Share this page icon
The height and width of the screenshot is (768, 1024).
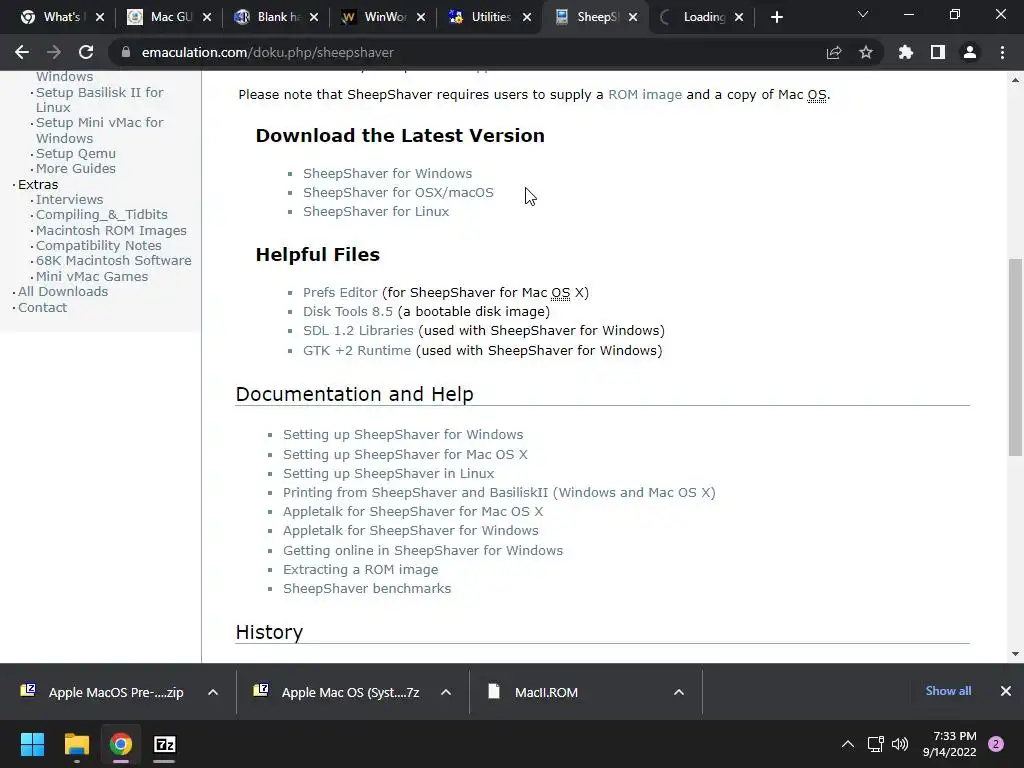point(834,52)
